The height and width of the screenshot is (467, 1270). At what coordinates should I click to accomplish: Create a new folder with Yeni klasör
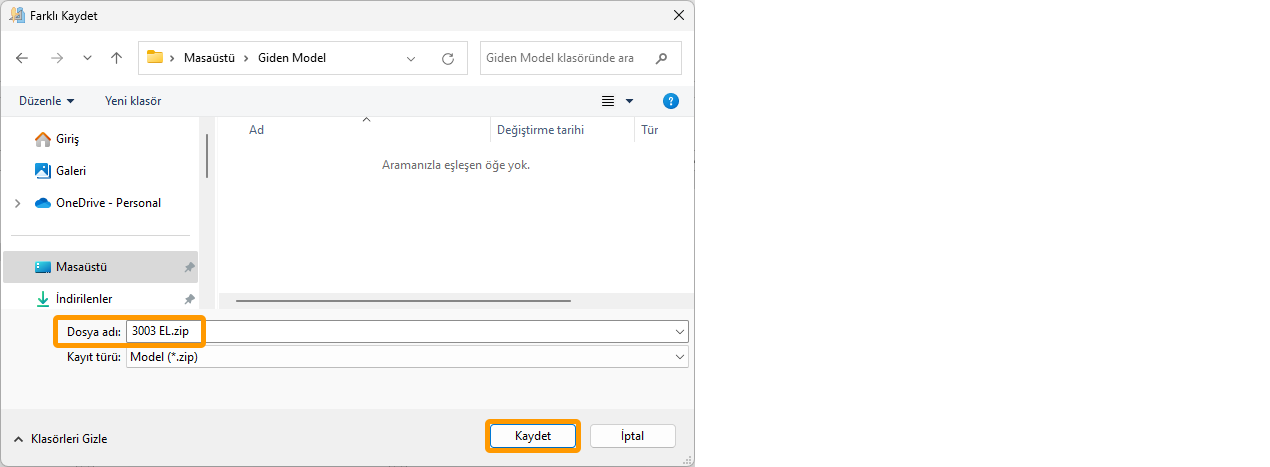coord(133,101)
